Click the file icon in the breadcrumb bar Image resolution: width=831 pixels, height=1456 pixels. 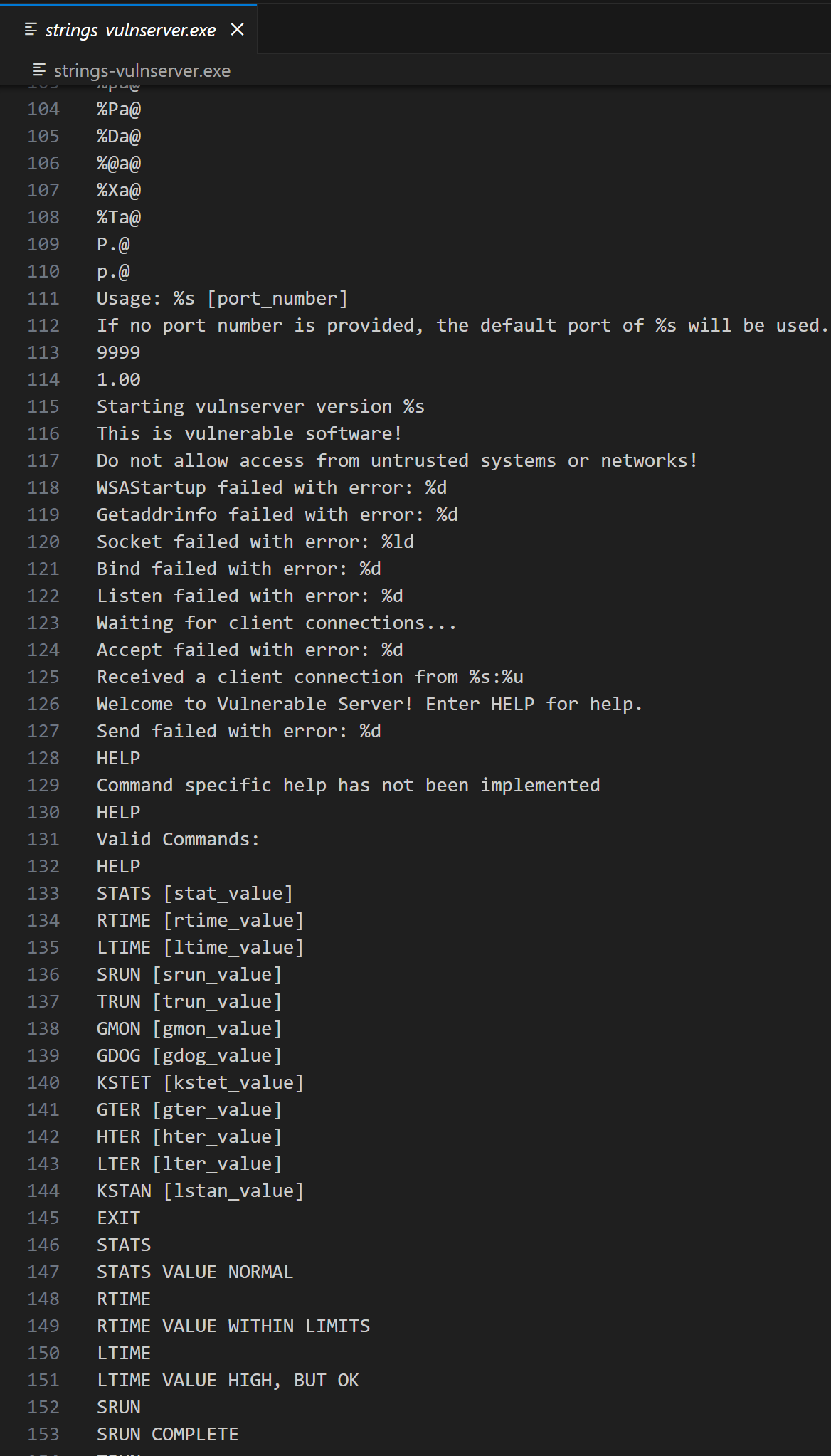pos(40,70)
